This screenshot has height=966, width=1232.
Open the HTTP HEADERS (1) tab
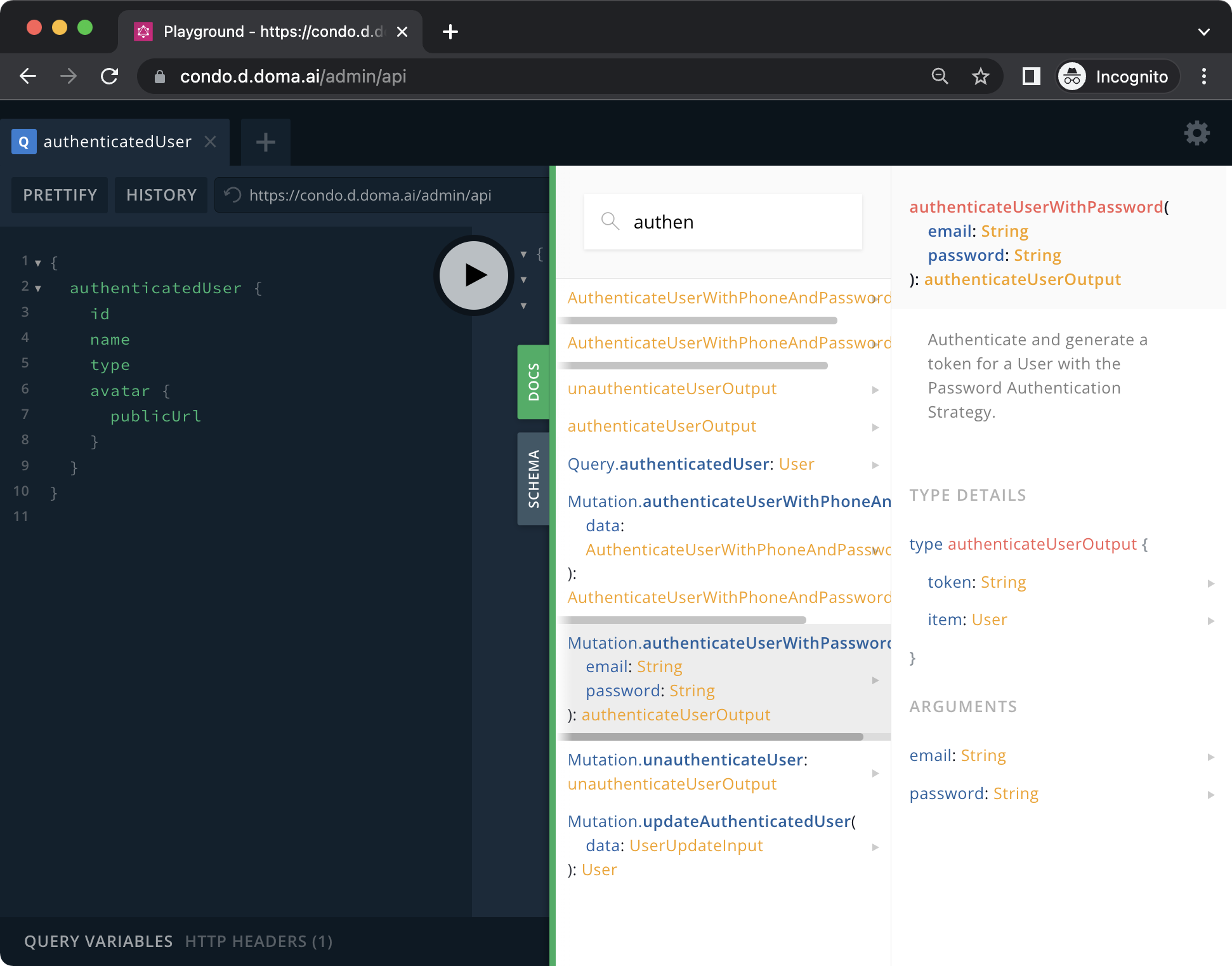[259, 941]
